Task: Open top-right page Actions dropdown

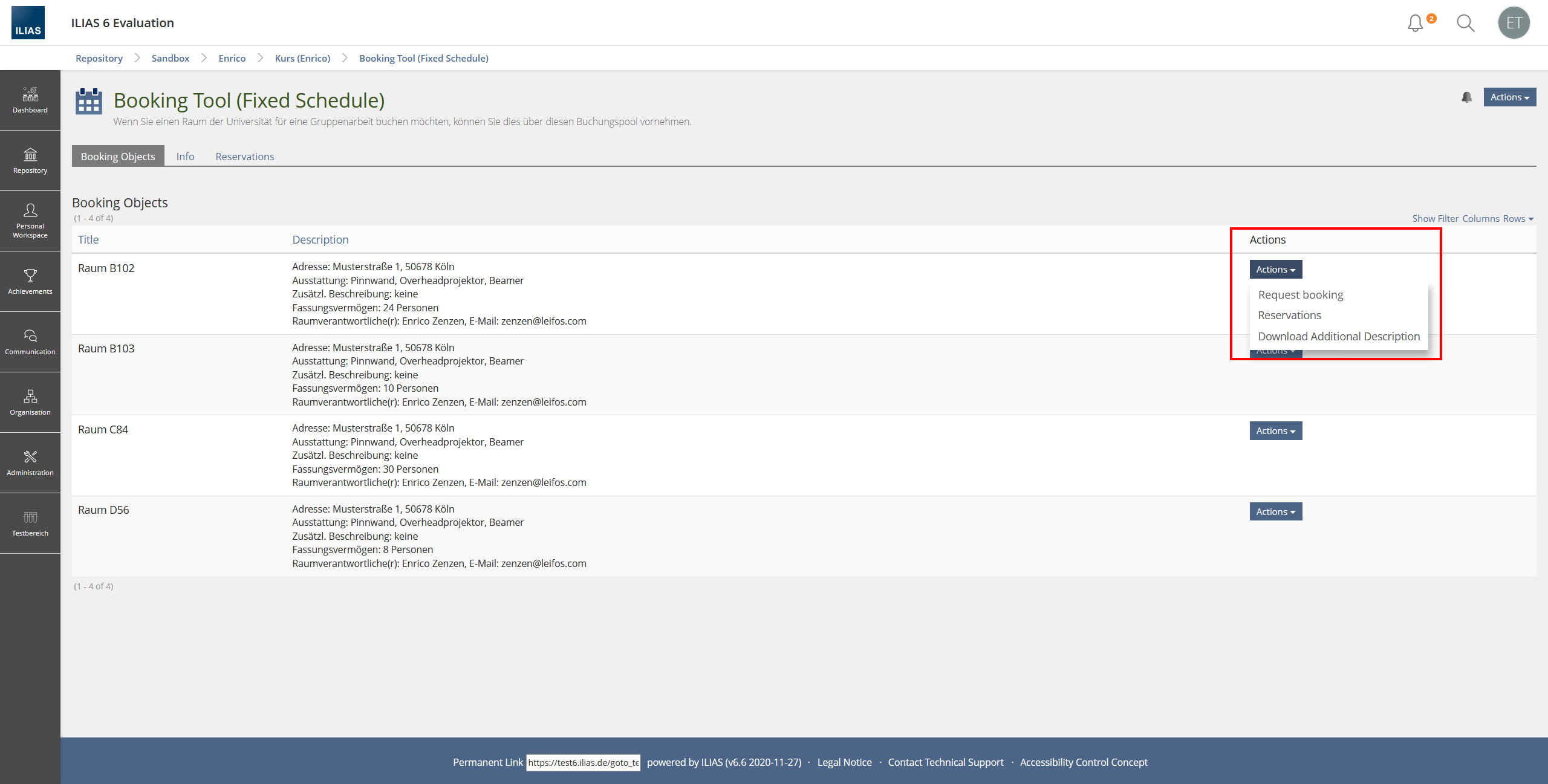Action: (1509, 97)
